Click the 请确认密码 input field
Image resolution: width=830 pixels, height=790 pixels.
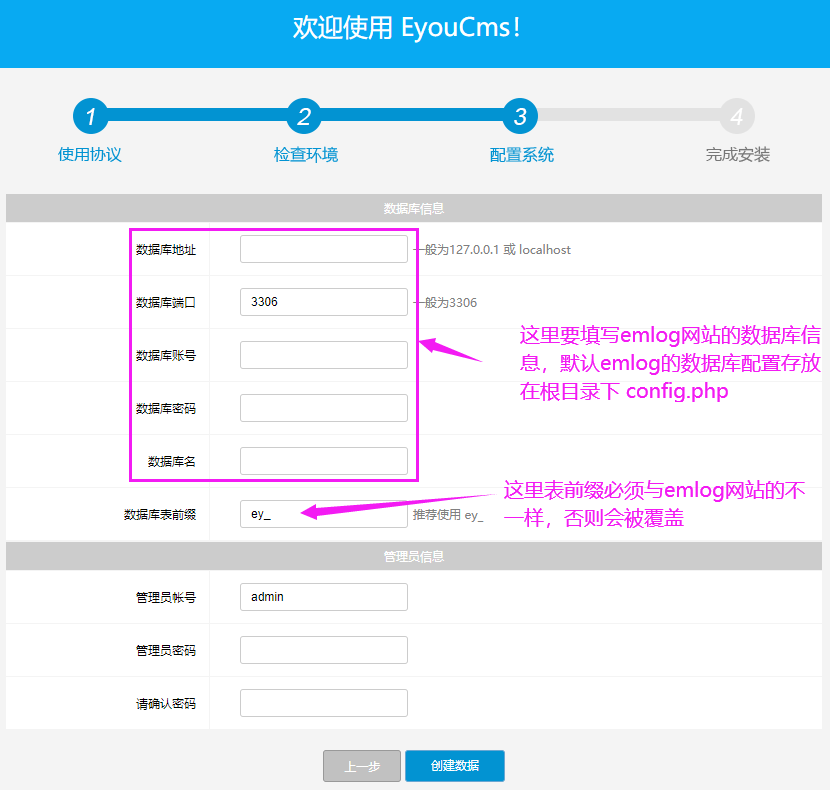pyautogui.click(x=323, y=703)
